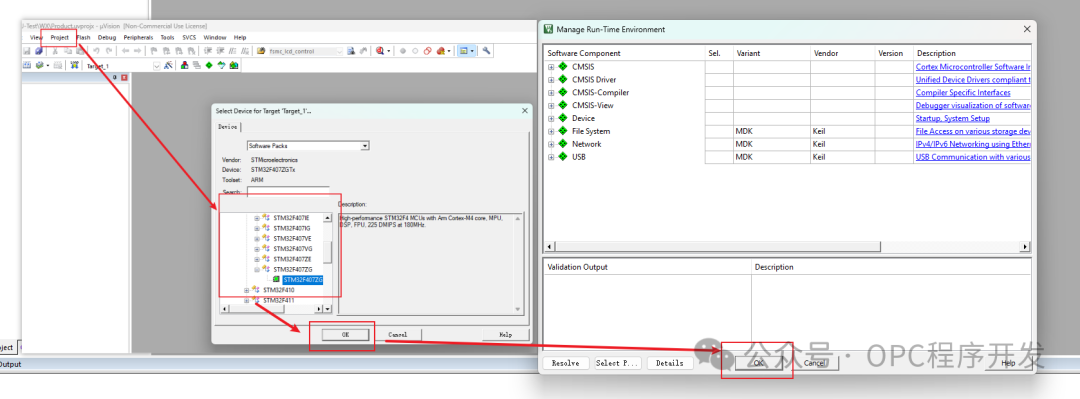The image size is (1080, 399).
Task: Click OK in Select Device dialog
Action: [345, 334]
